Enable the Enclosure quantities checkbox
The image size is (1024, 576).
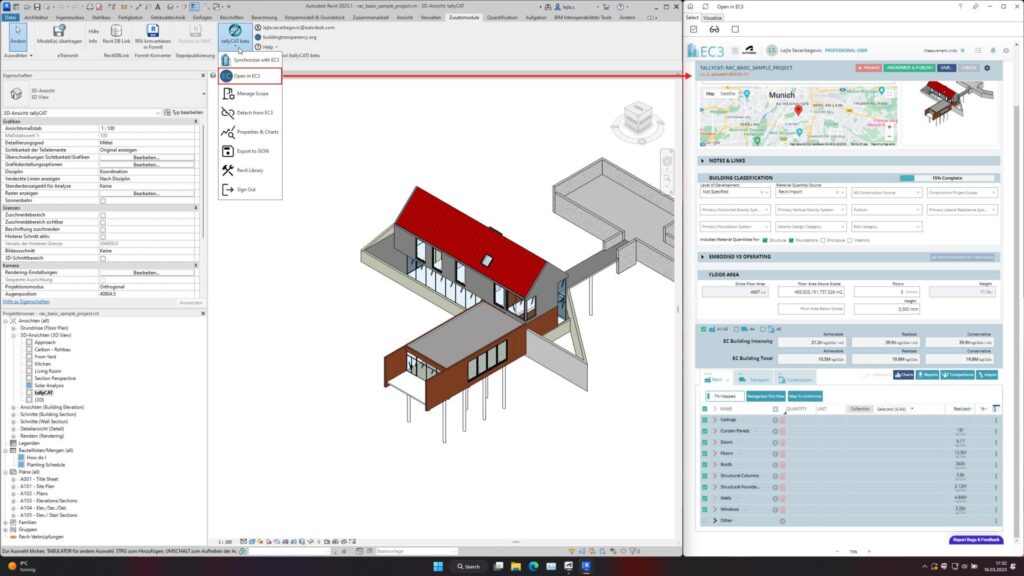[x=823, y=240]
